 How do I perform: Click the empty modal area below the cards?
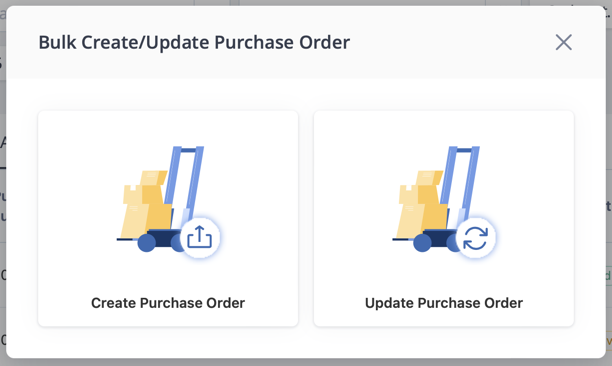pos(306,343)
